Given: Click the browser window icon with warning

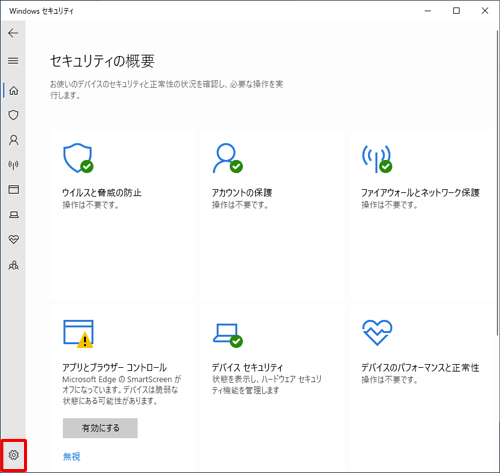Looking at the screenshot, I should coord(78,334).
